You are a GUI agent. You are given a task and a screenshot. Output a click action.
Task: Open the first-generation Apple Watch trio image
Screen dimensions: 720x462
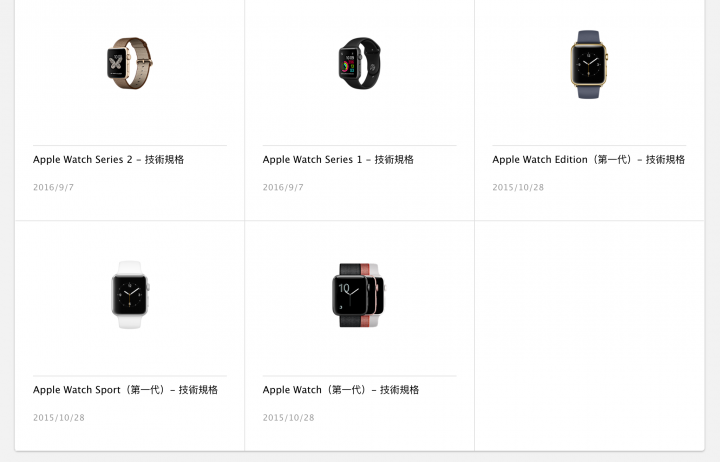[x=359, y=295]
